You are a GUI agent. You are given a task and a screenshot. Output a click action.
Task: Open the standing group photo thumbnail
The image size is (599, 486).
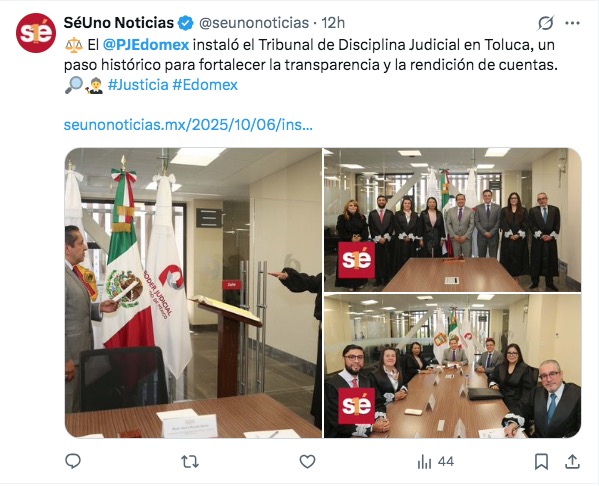(453, 220)
